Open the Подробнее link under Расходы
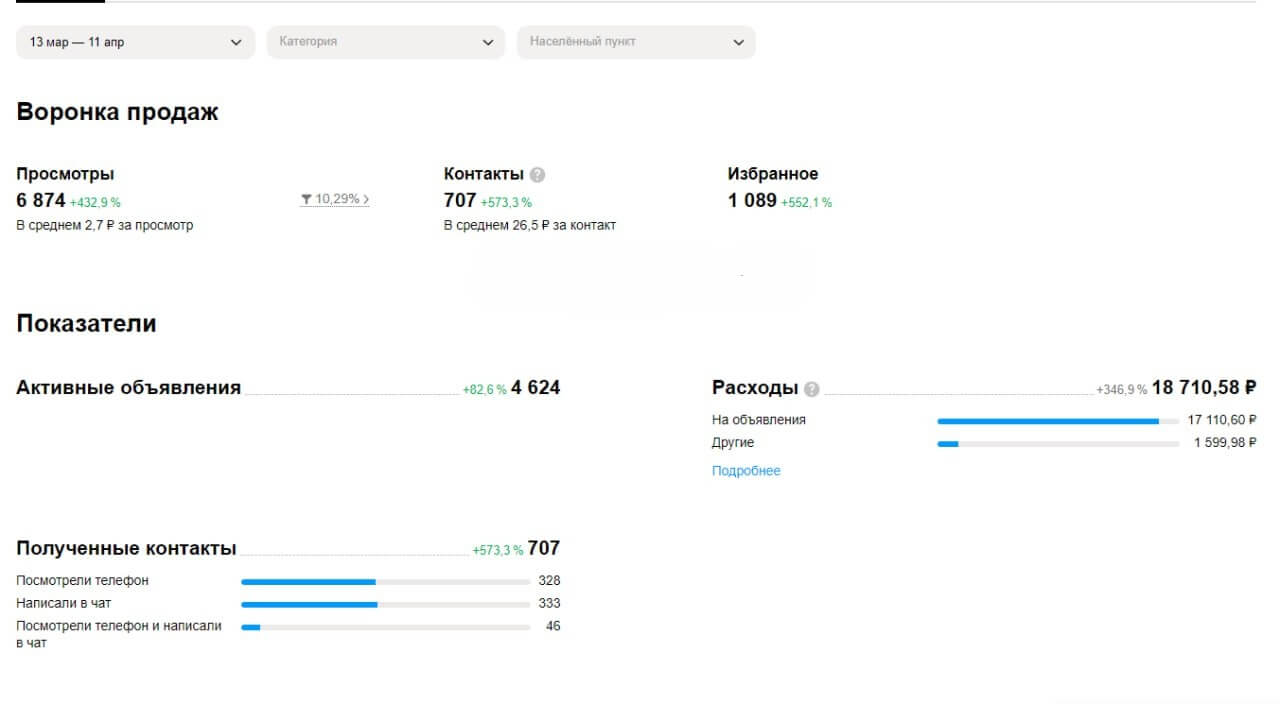The image size is (1280, 704). coord(746,471)
